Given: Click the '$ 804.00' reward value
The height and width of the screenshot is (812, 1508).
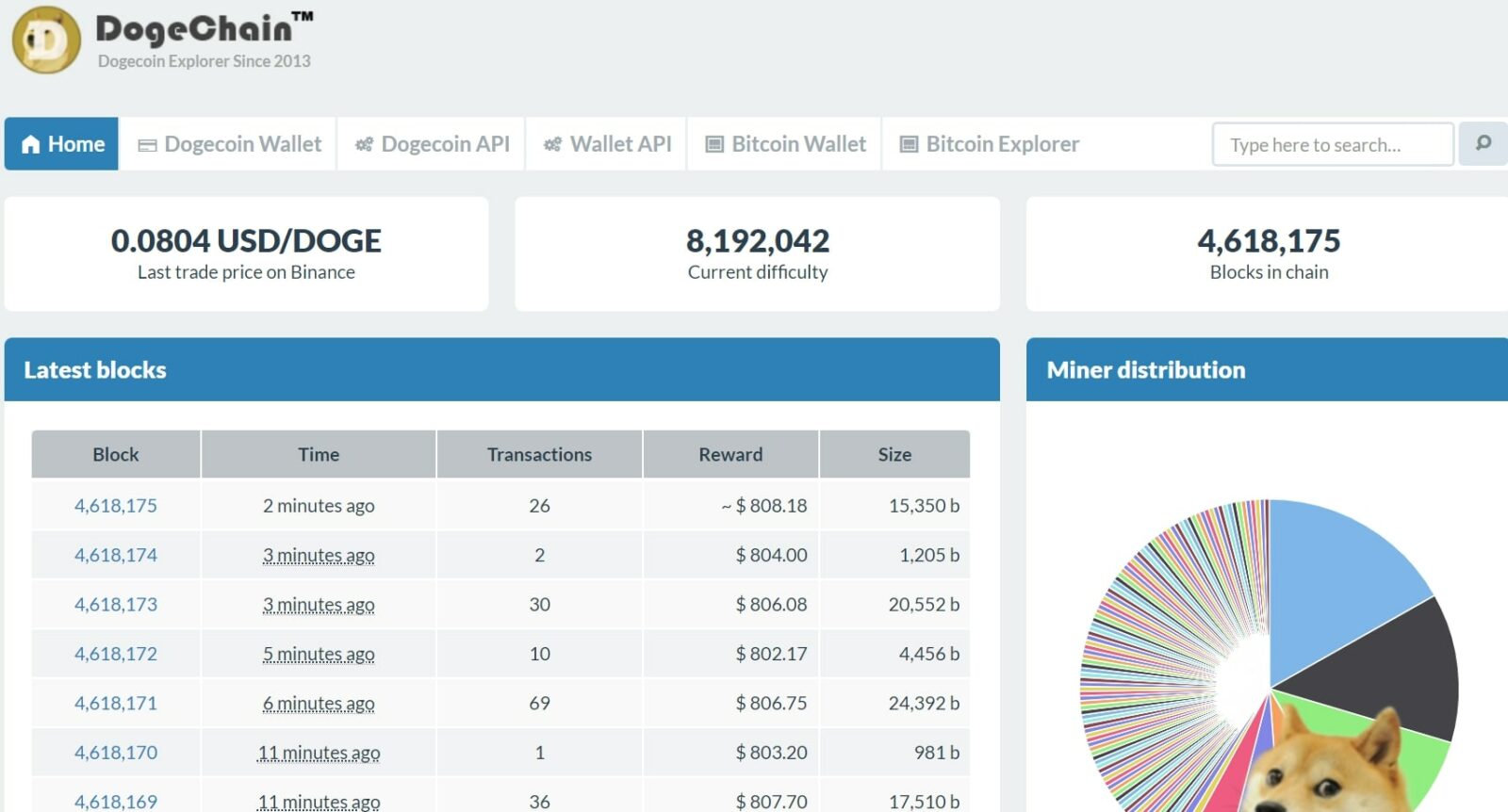Looking at the screenshot, I should point(771,555).
